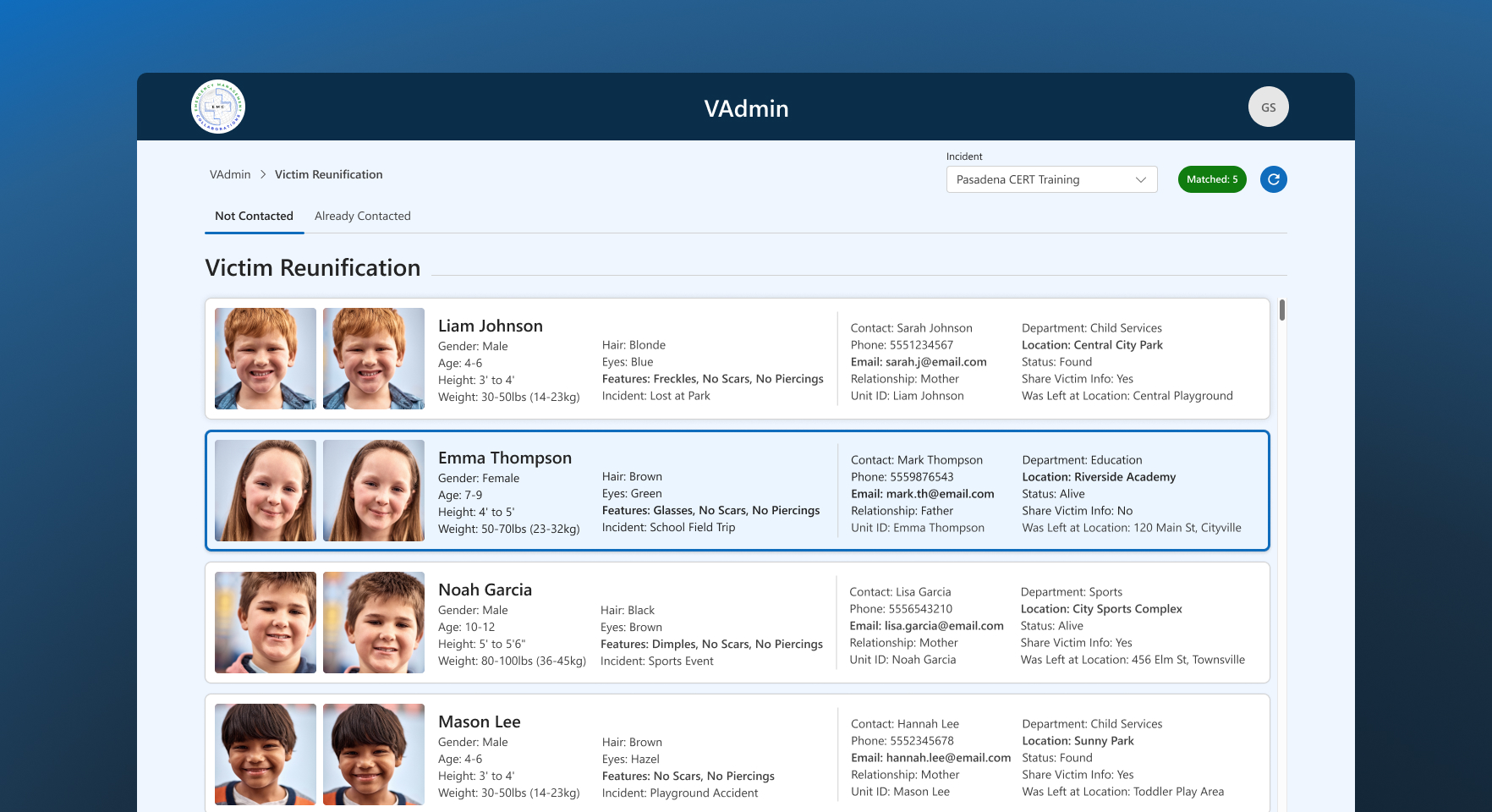
Task: Expand the Incident dropdown chevron
Action: click(1140, 179)
